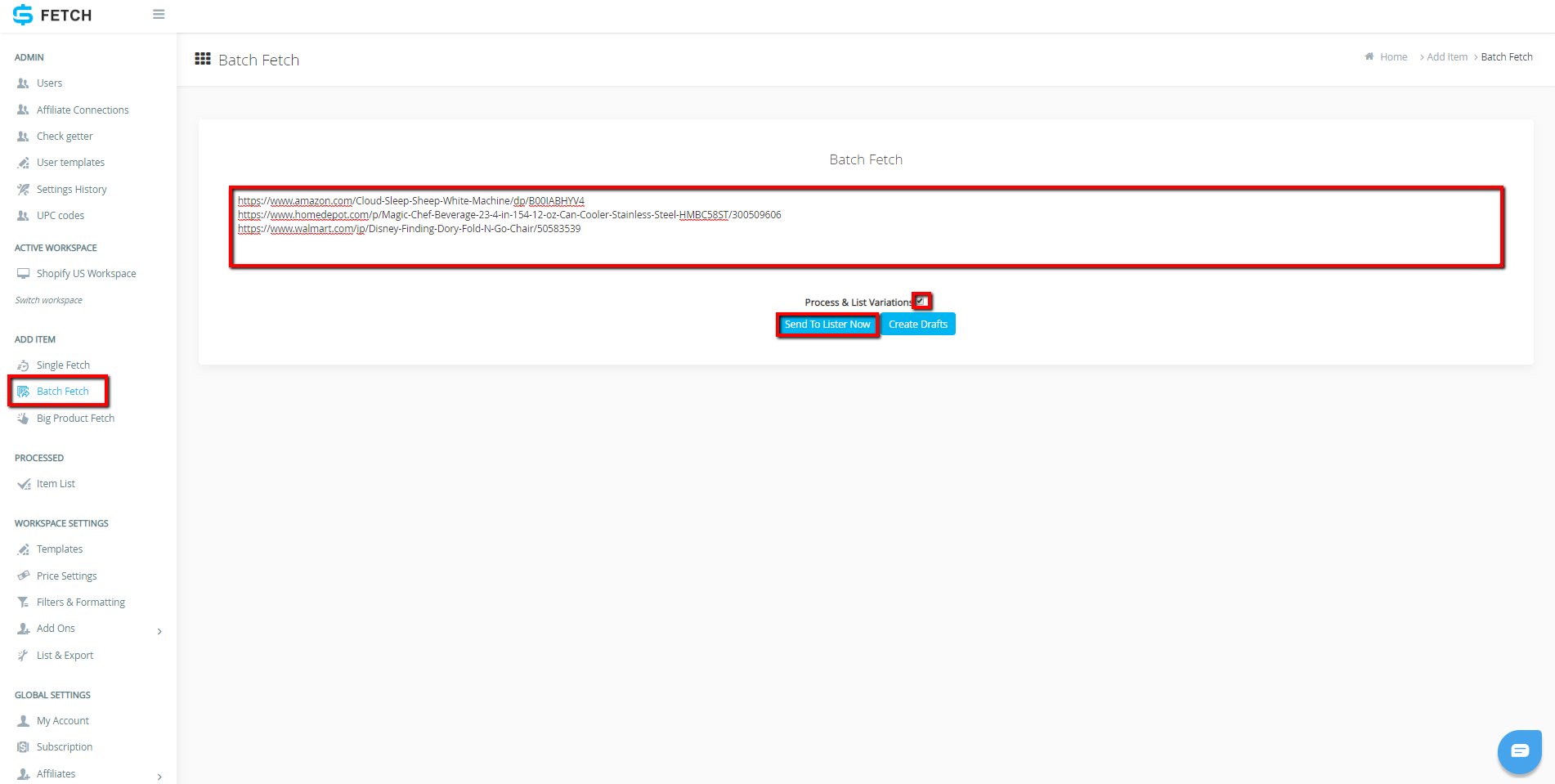Viewport: 1555px width, 784px height.
Task: Click the grid icon beside Batch Fetch title
Action: pyautogui.click(x=203, y=59)
